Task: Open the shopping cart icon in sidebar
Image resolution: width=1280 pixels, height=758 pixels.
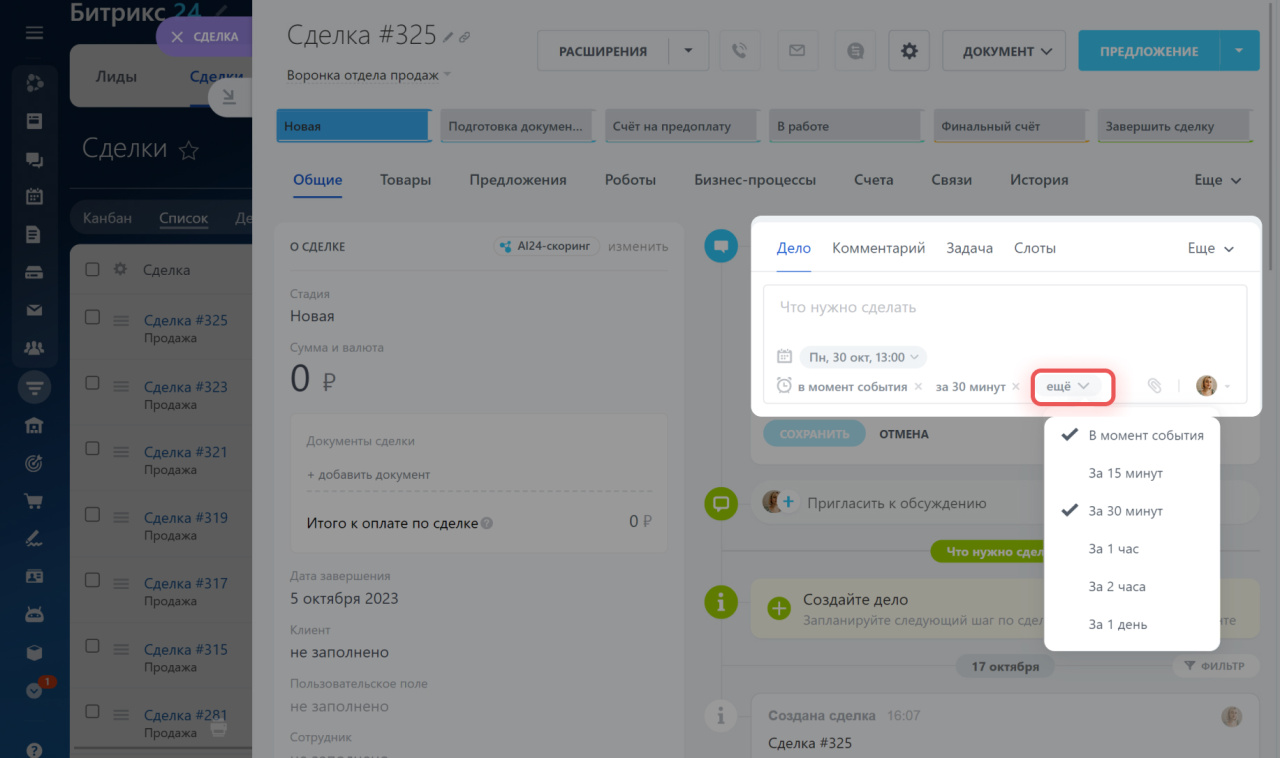Action: coord(34,501)
